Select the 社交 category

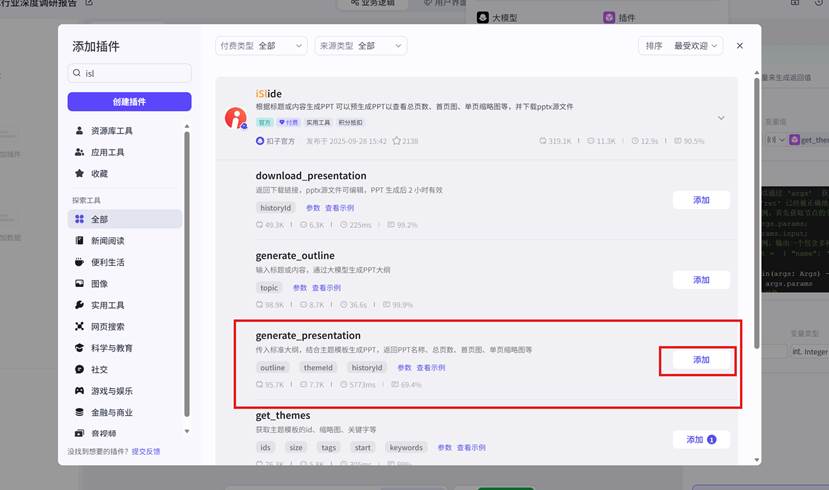click(125, 369)
